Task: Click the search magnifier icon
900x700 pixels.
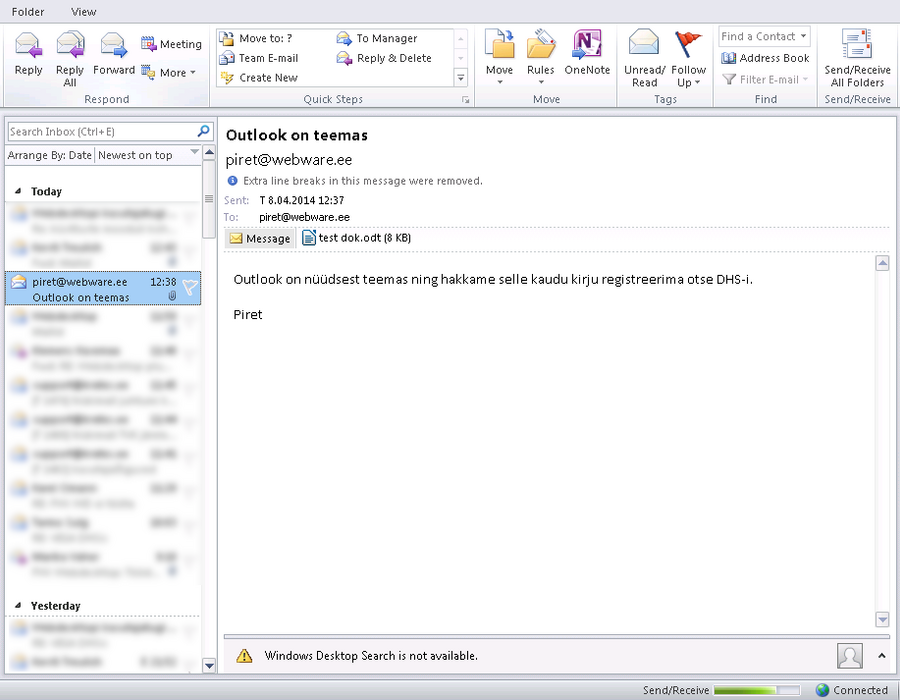Action: 203,131
